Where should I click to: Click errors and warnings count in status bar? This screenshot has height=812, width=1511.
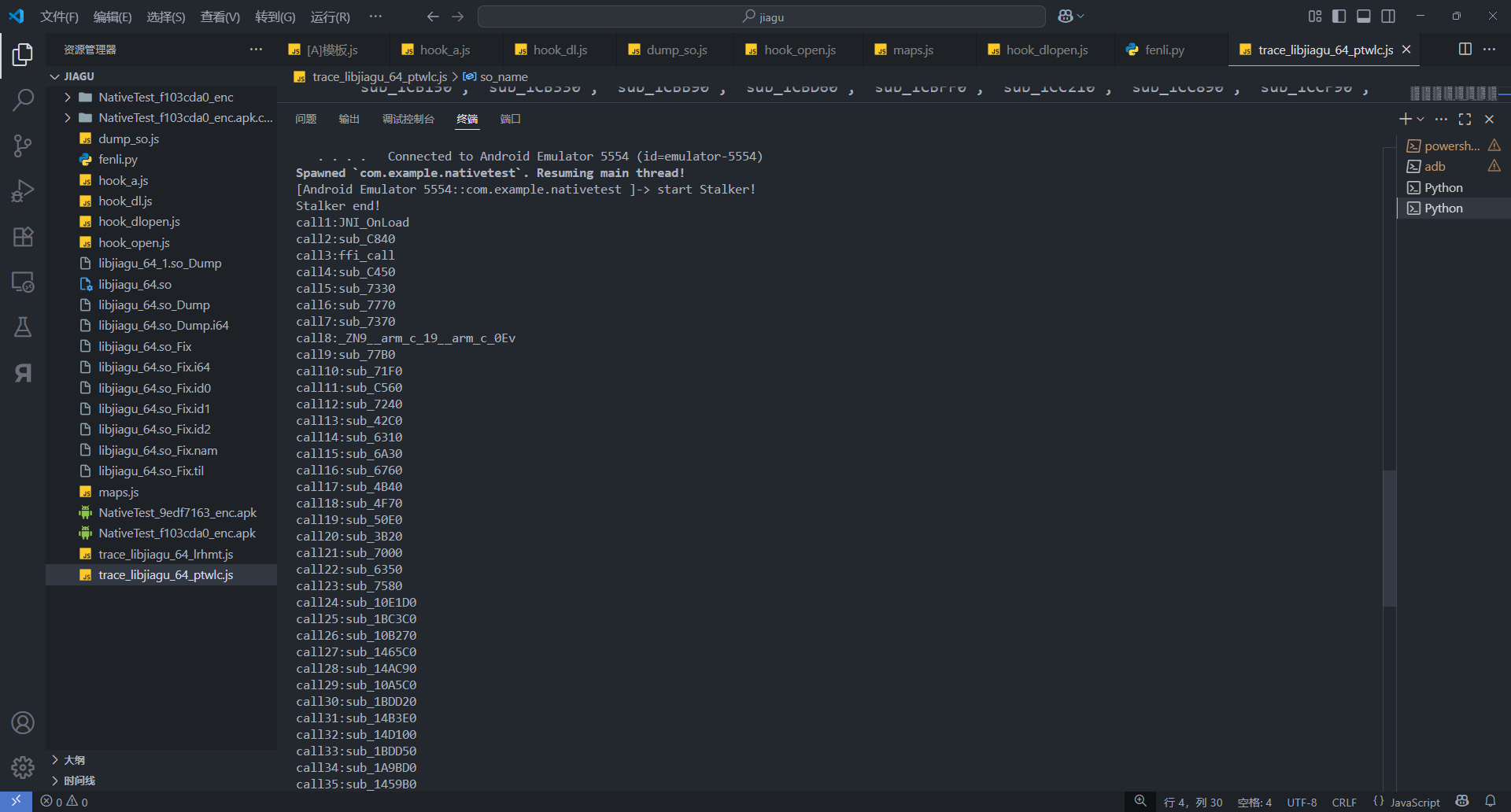(x=65, y=802)
